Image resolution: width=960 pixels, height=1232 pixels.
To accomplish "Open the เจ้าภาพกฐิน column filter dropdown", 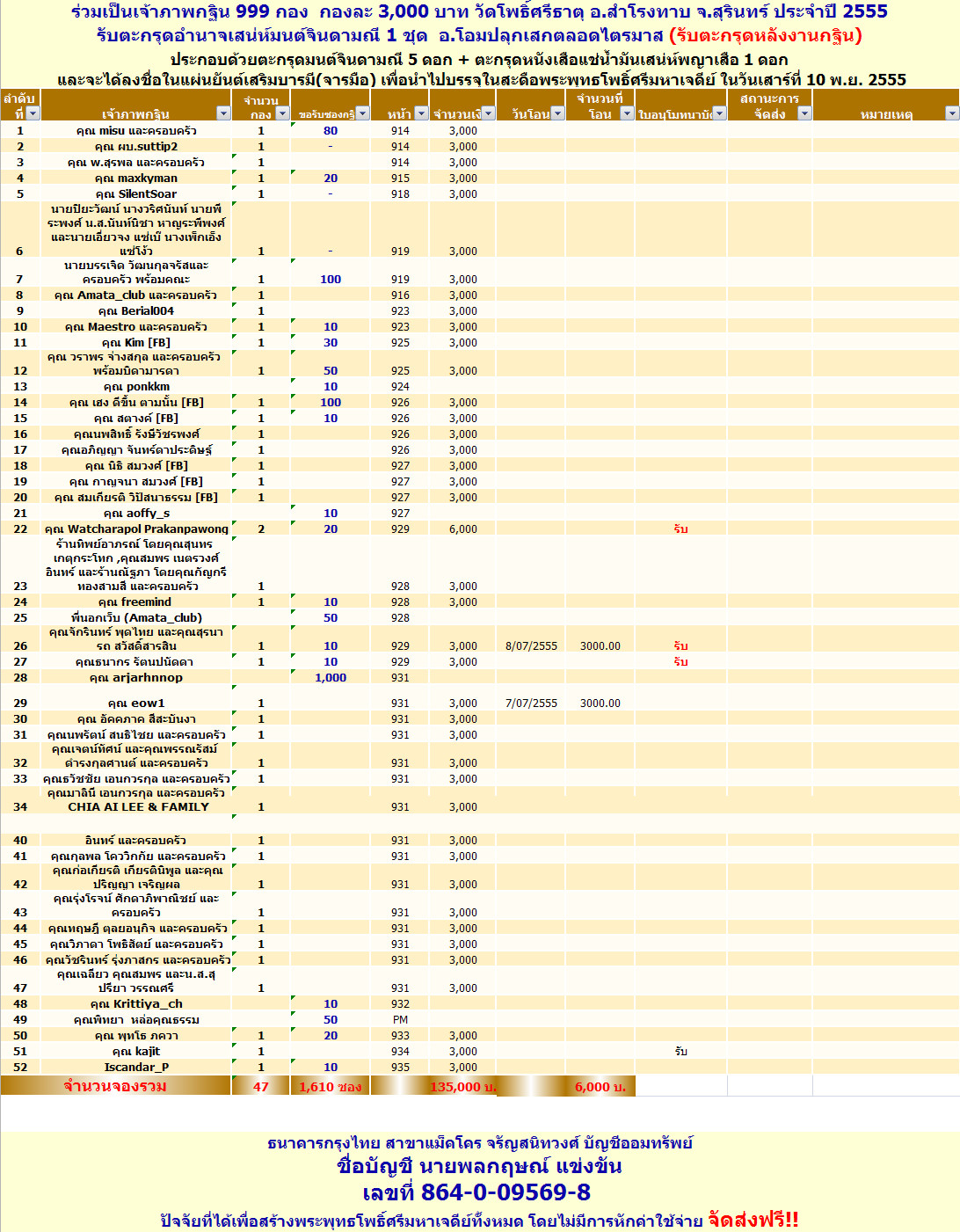I will tap(223, 113).
